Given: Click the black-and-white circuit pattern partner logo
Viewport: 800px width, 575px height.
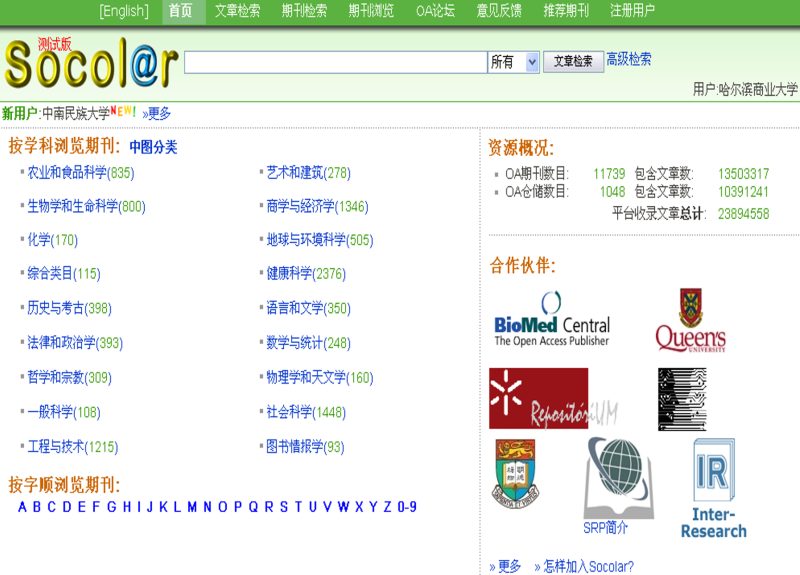Looking at the screenshot, I should point(682,399).
